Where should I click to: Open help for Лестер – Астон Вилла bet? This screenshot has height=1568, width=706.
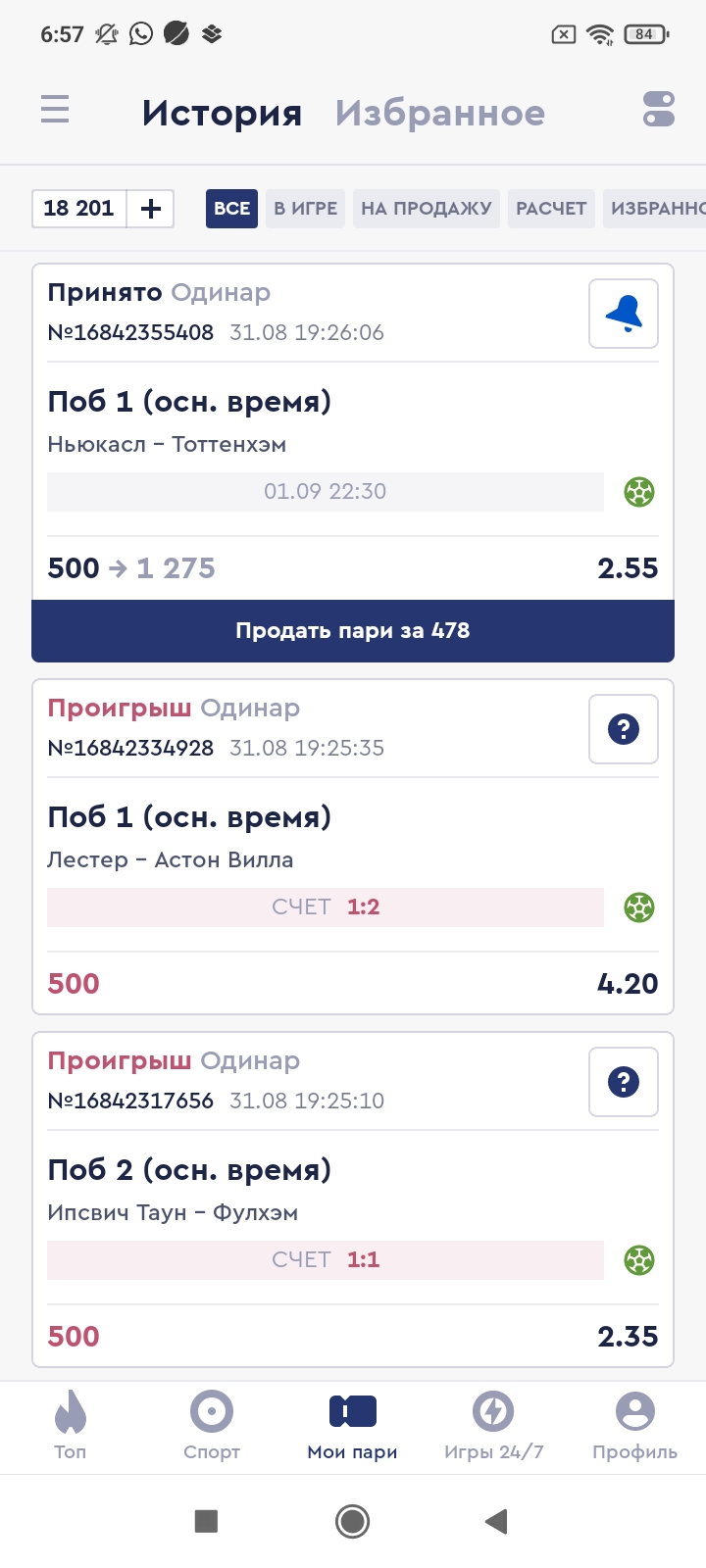pyautogui.click(x=624, y=729)
